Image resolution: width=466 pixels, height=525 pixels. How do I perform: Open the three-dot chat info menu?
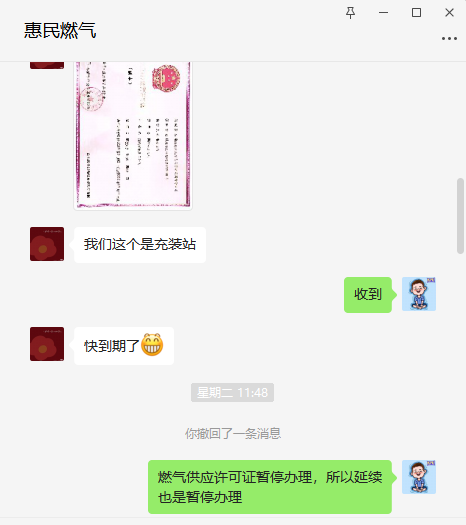point(449,39)
